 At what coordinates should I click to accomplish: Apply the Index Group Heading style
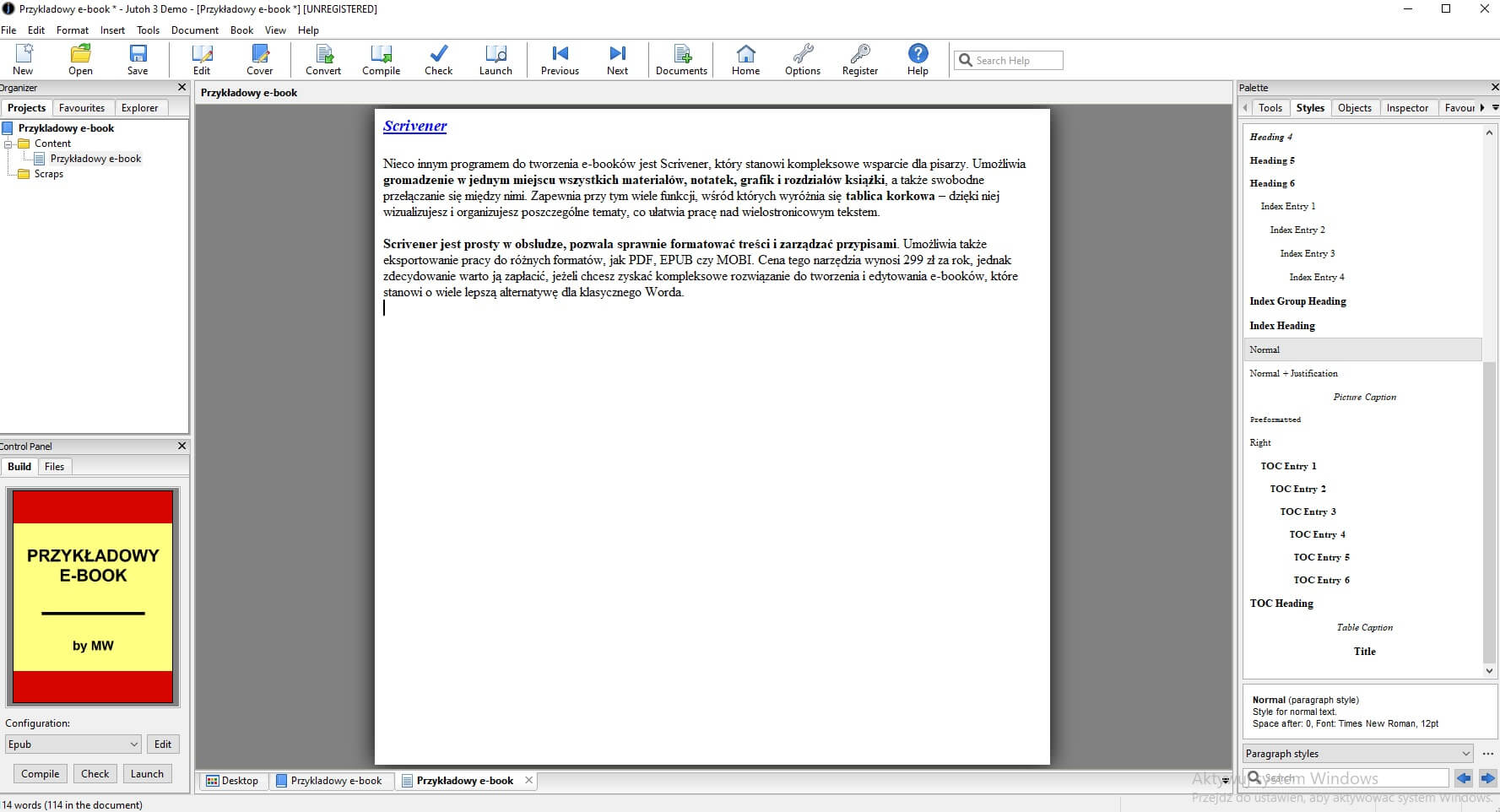[x=1297, y=301]
